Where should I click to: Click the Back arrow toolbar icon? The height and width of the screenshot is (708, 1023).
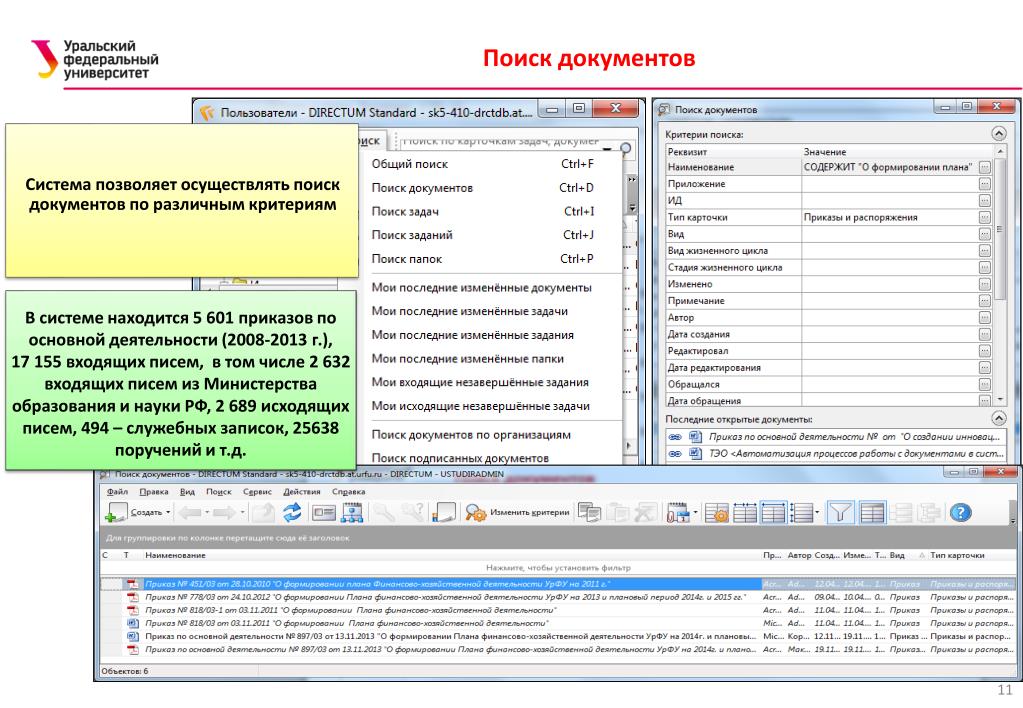[x=190, y=513]
